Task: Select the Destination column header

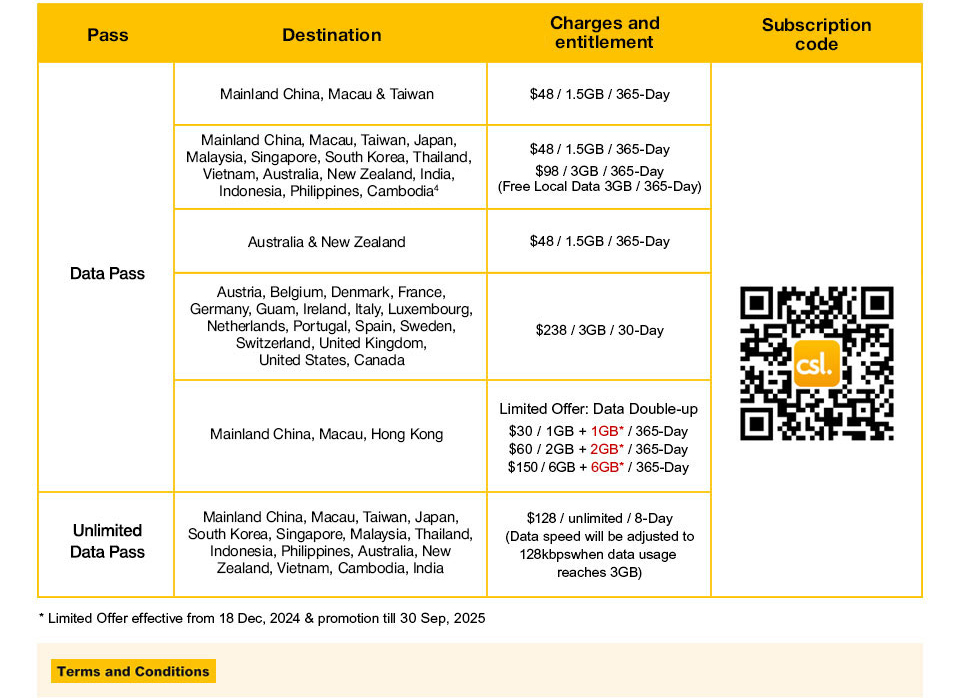Action: (331, 35)
